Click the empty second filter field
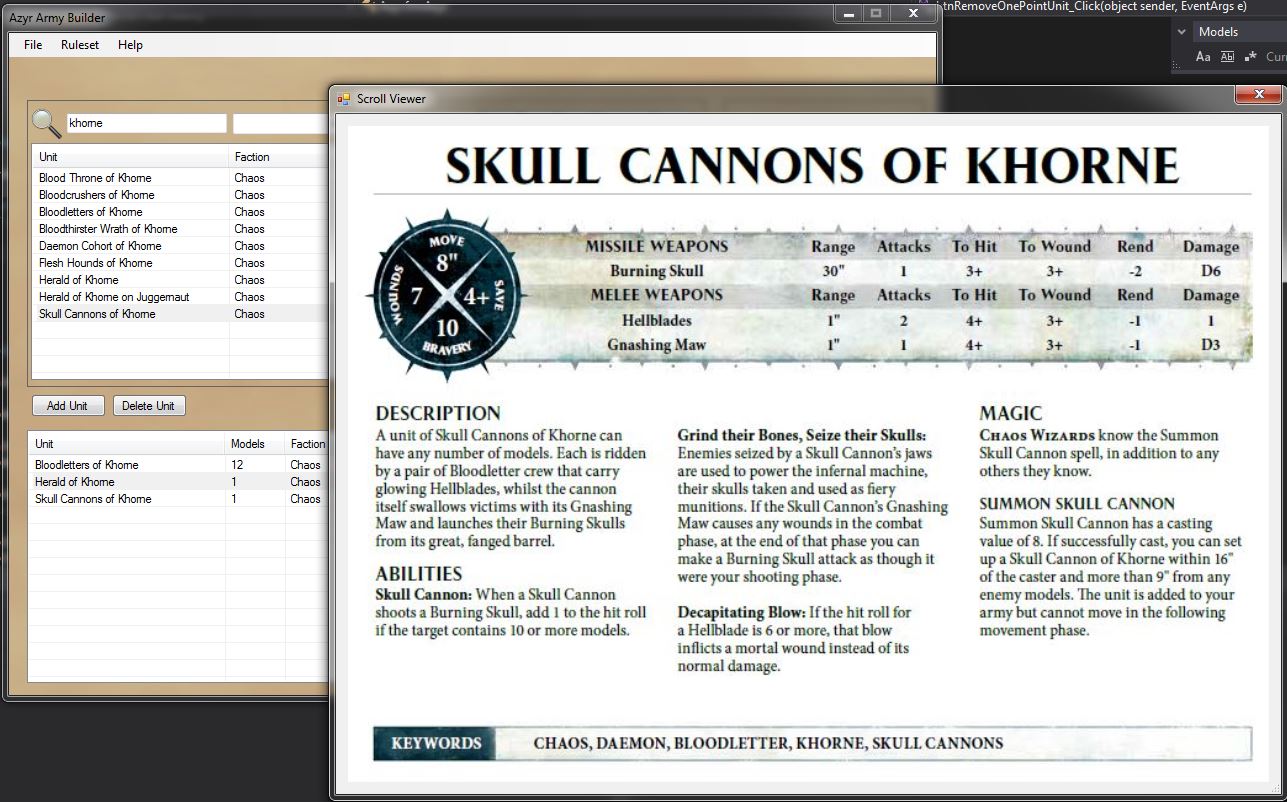 tap(281, 123)
